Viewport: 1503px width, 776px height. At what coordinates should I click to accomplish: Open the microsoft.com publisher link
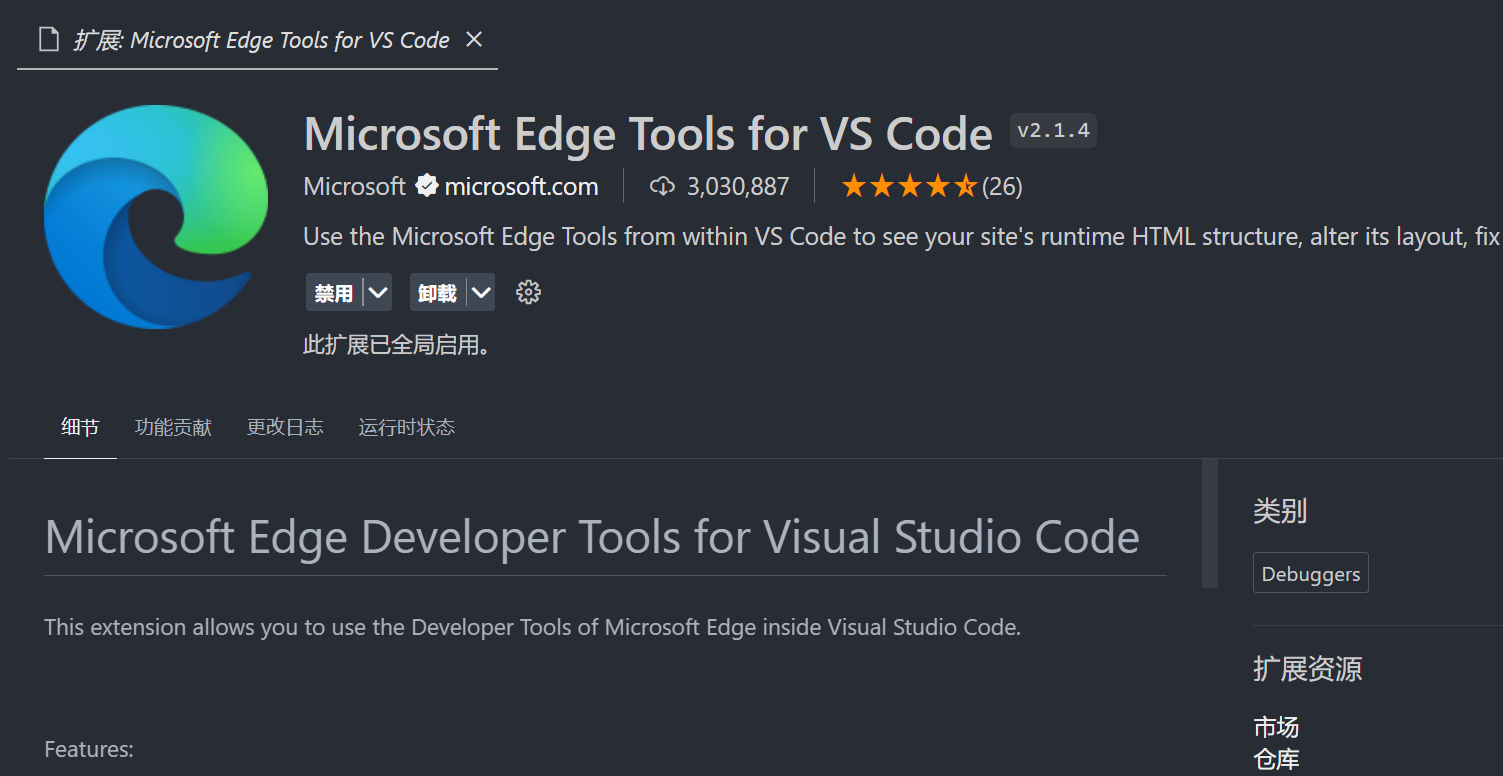coord(521,186)
